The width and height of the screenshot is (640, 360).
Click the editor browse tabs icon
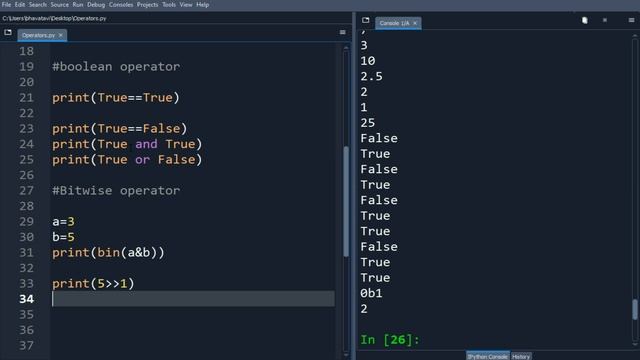pos(8,32)
